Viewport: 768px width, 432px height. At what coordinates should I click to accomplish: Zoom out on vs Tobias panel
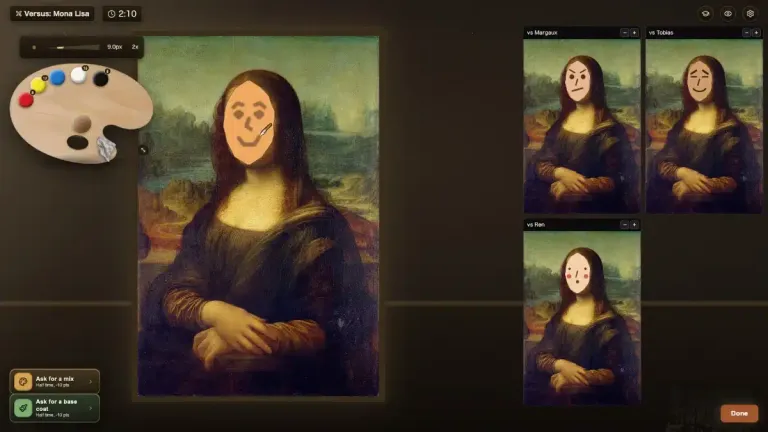(x=746, y=33)
